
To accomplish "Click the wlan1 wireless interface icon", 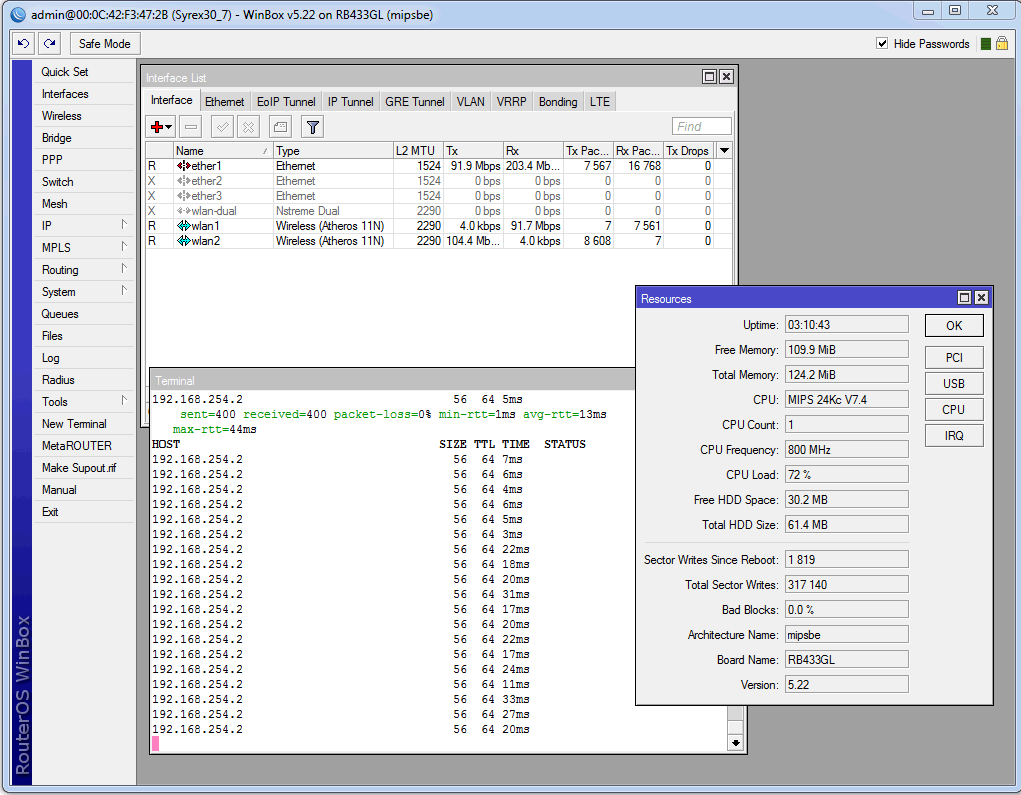I will [x=184, y=226].
